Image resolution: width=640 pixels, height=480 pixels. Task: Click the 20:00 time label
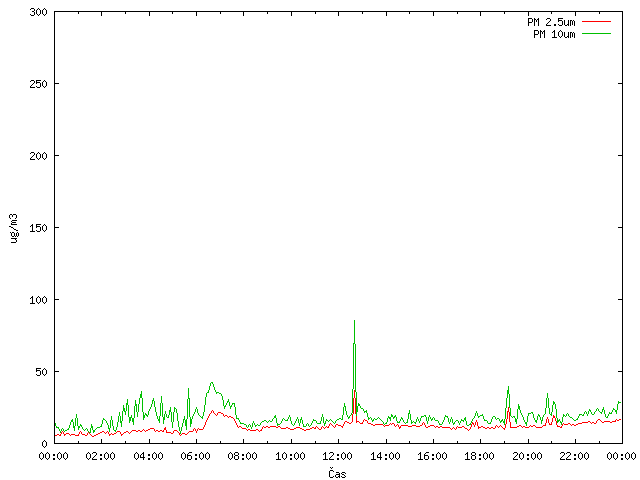(527, 456)
